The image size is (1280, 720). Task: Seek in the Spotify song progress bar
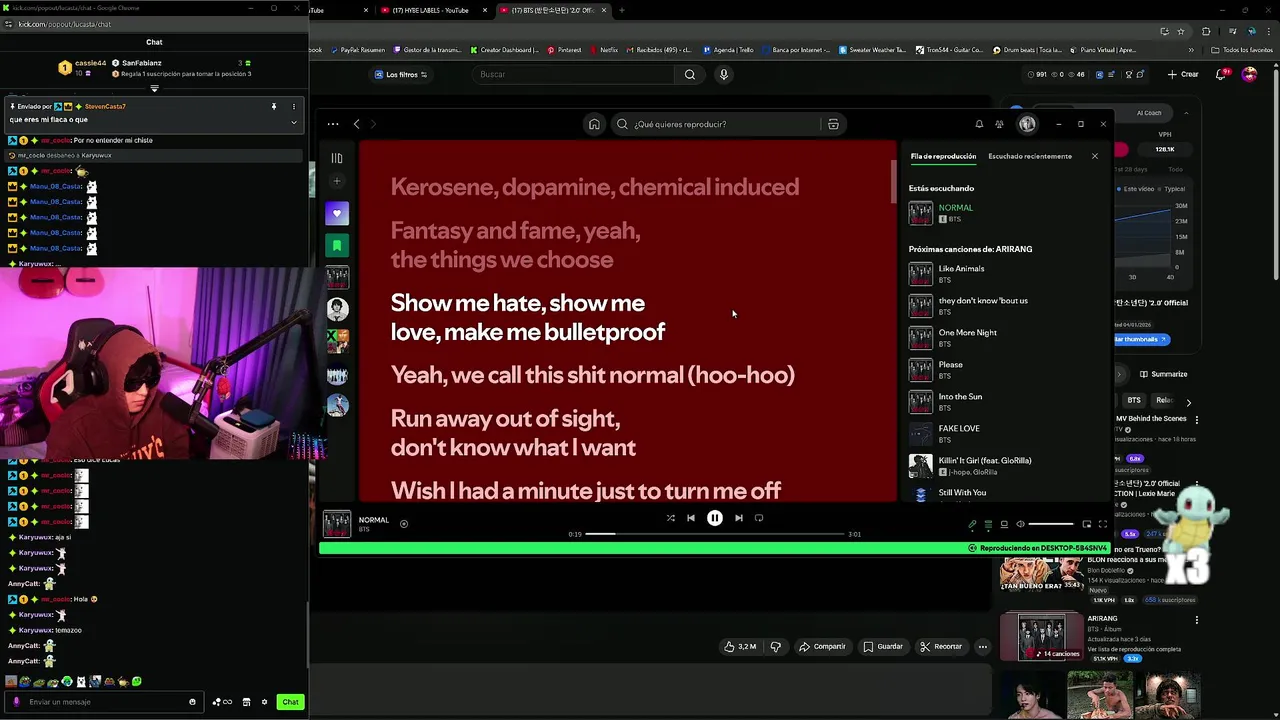coord(715,534)
